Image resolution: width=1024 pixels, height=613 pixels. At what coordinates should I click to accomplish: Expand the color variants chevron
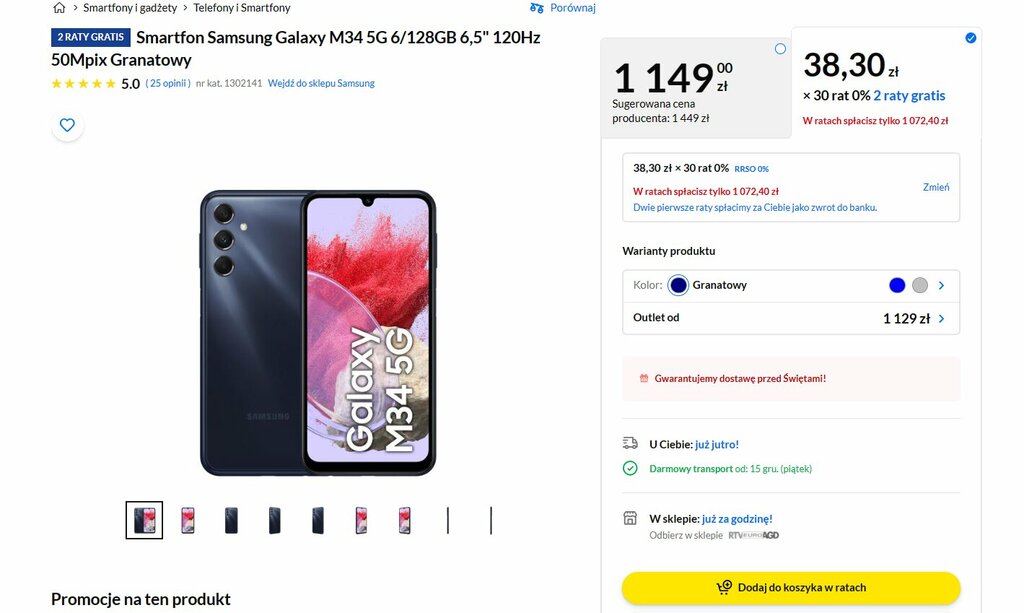click(941, 285)
